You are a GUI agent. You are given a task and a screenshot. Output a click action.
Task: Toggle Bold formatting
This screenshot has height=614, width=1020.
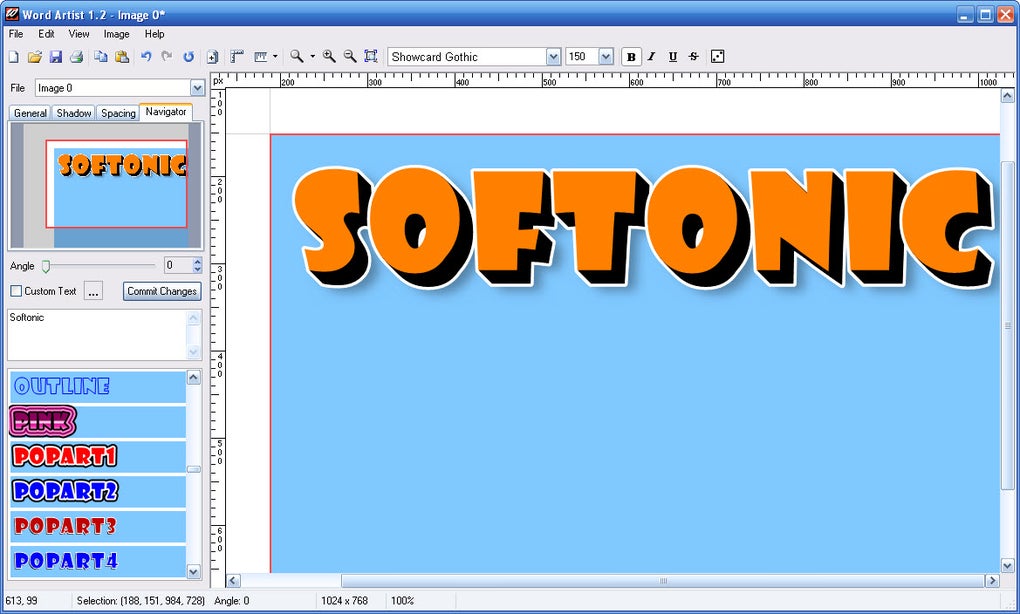tap(631, 57)
